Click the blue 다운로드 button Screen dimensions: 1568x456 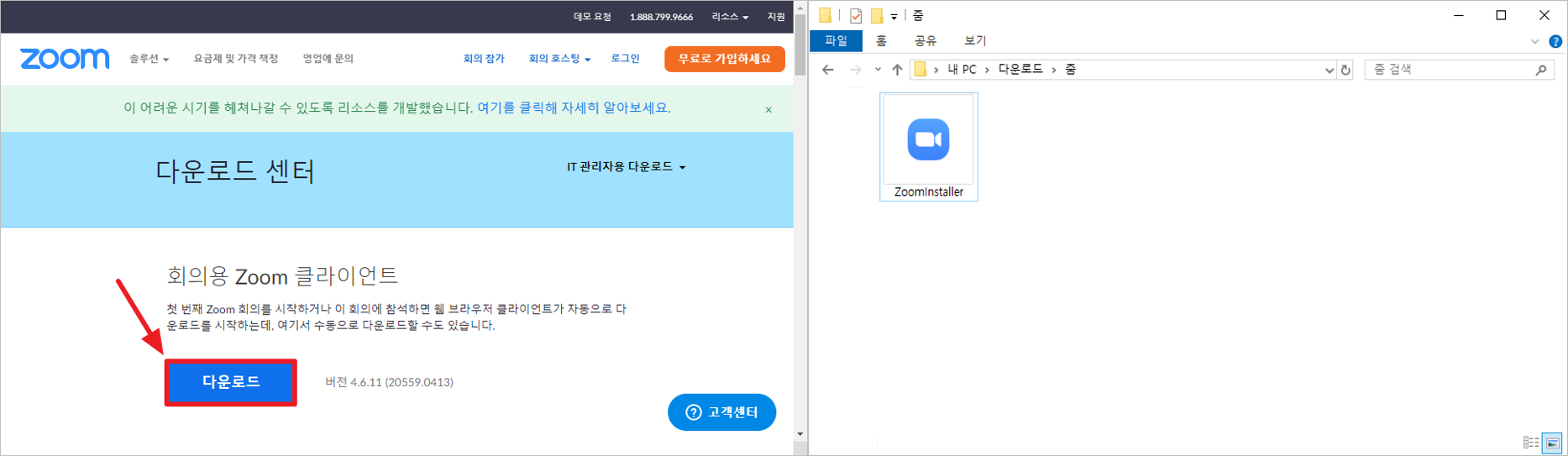pos(231,382)
